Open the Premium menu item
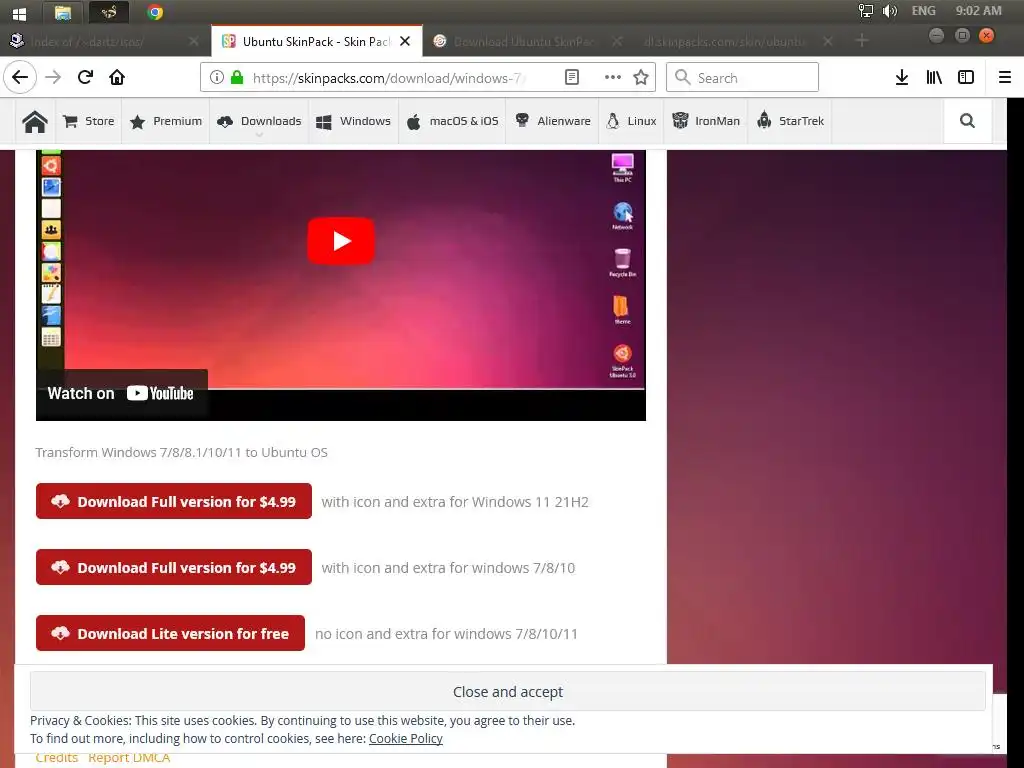This screenshot has height=768, width=1024. tap(166, 121)
